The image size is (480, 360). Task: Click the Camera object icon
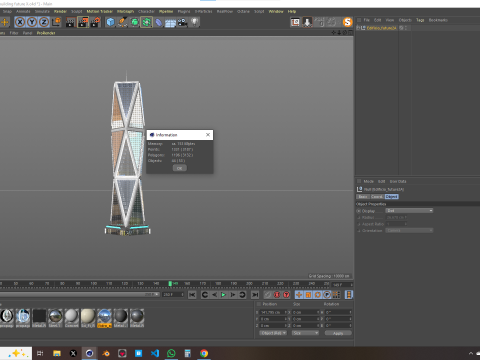182,22
